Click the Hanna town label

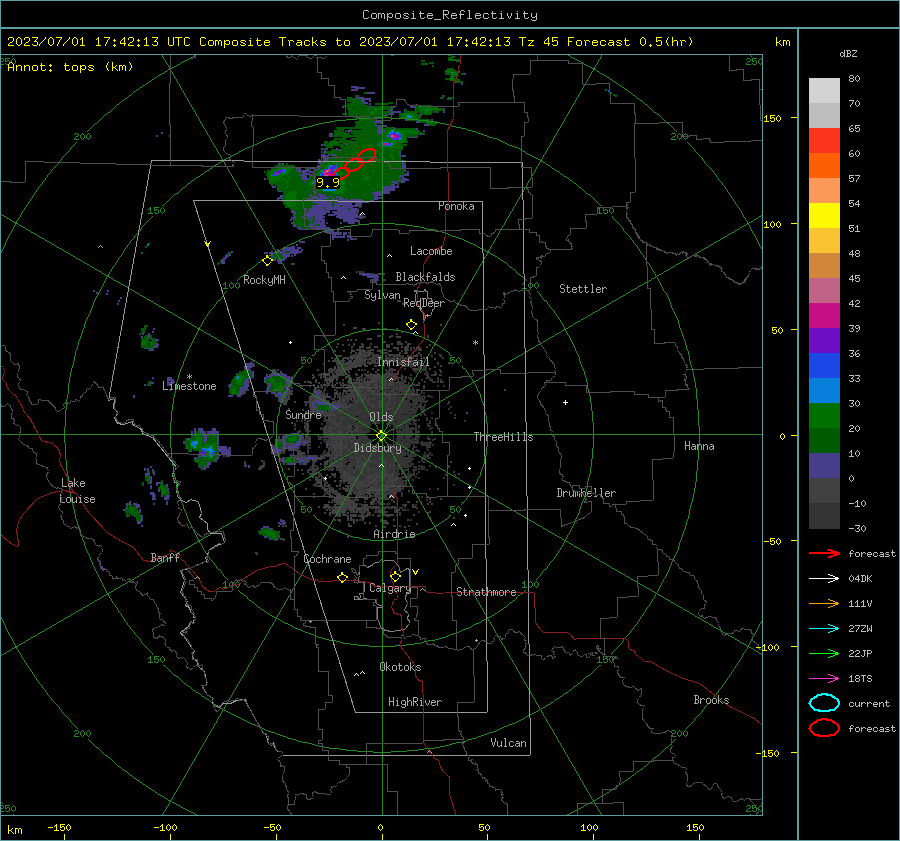click(x=699, y=446)
